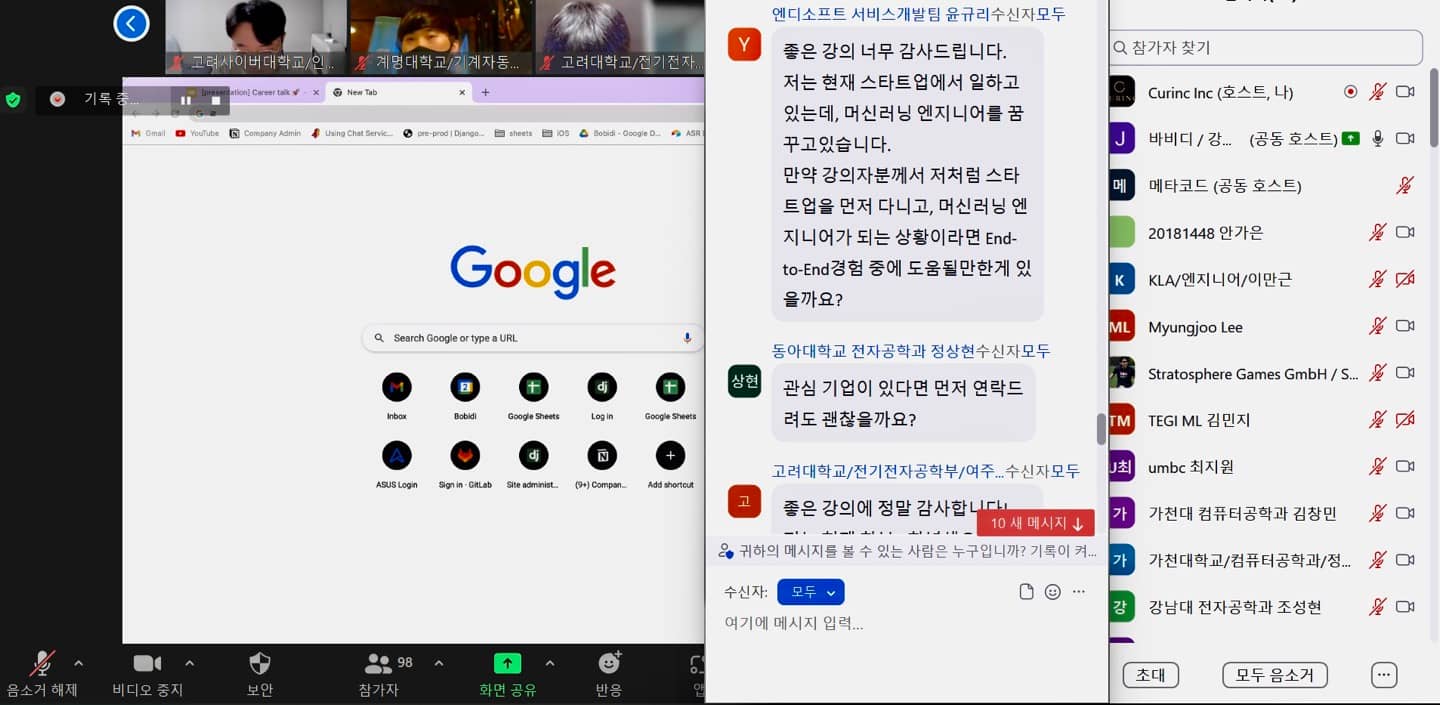Open the (9+) Company shortcut icon
Viewport: 1440px width, 705px height.
[x=602, y=455]
